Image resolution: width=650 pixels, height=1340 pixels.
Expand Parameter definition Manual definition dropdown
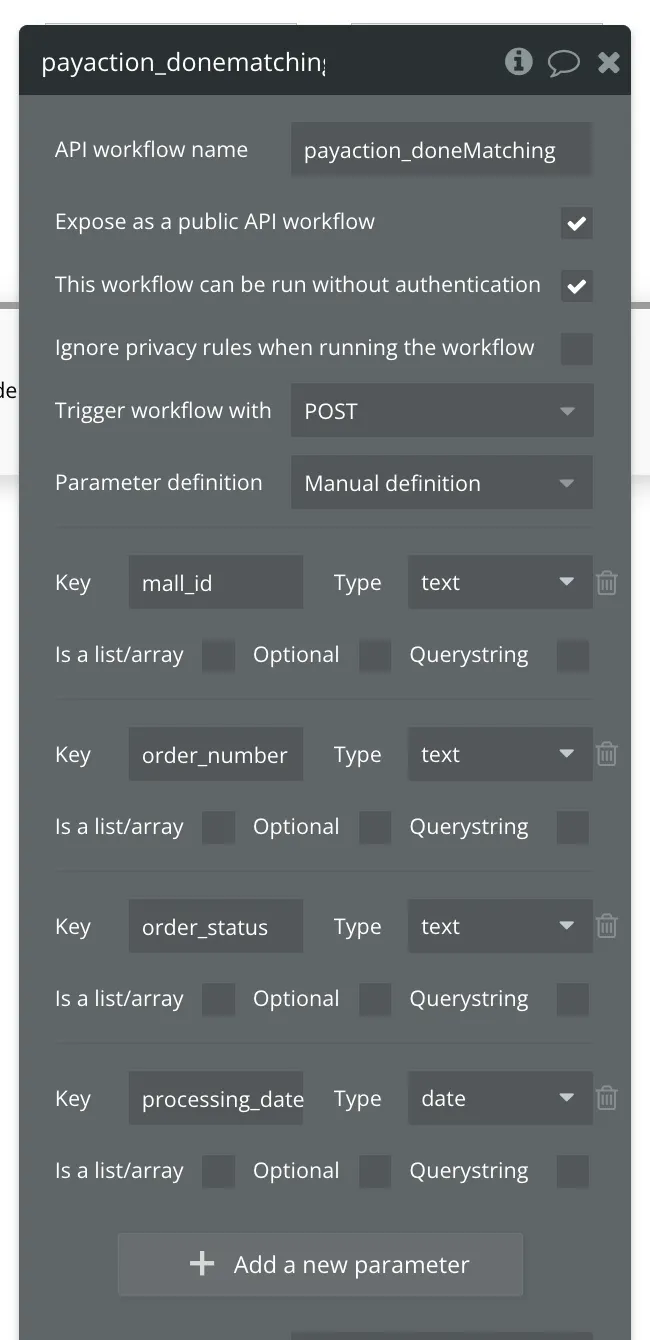pyautogui.click(x=441, y=483)
